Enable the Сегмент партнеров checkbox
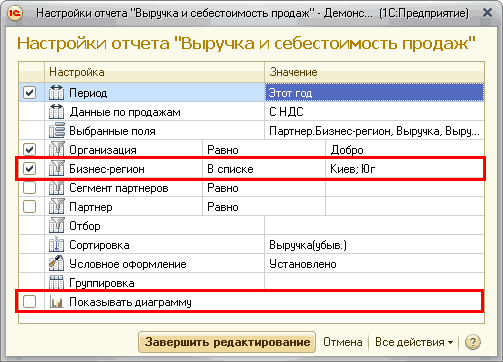The image size is (503, 362). 29,187
